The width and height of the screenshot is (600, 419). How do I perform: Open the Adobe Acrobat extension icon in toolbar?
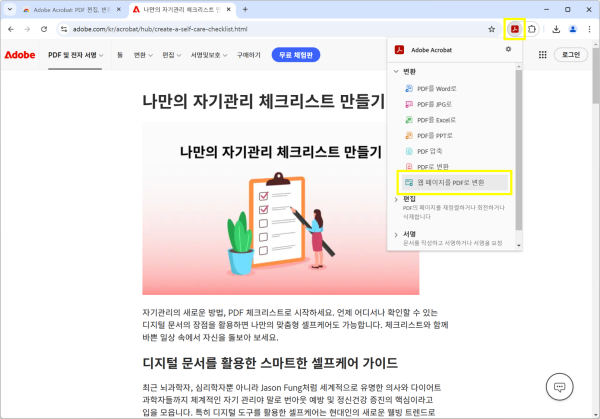515,29
